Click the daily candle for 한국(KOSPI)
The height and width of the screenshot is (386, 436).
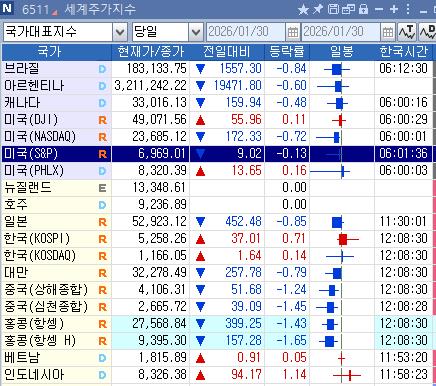348,239
